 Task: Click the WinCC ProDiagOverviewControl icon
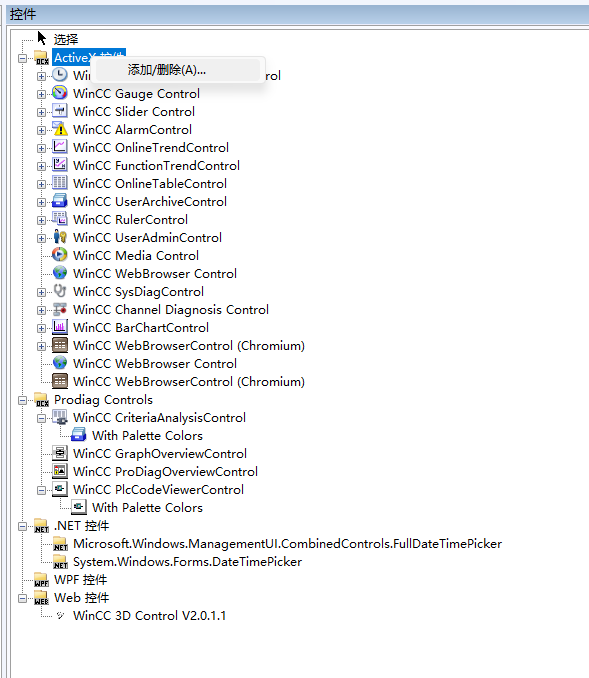(x=60, y=471)
